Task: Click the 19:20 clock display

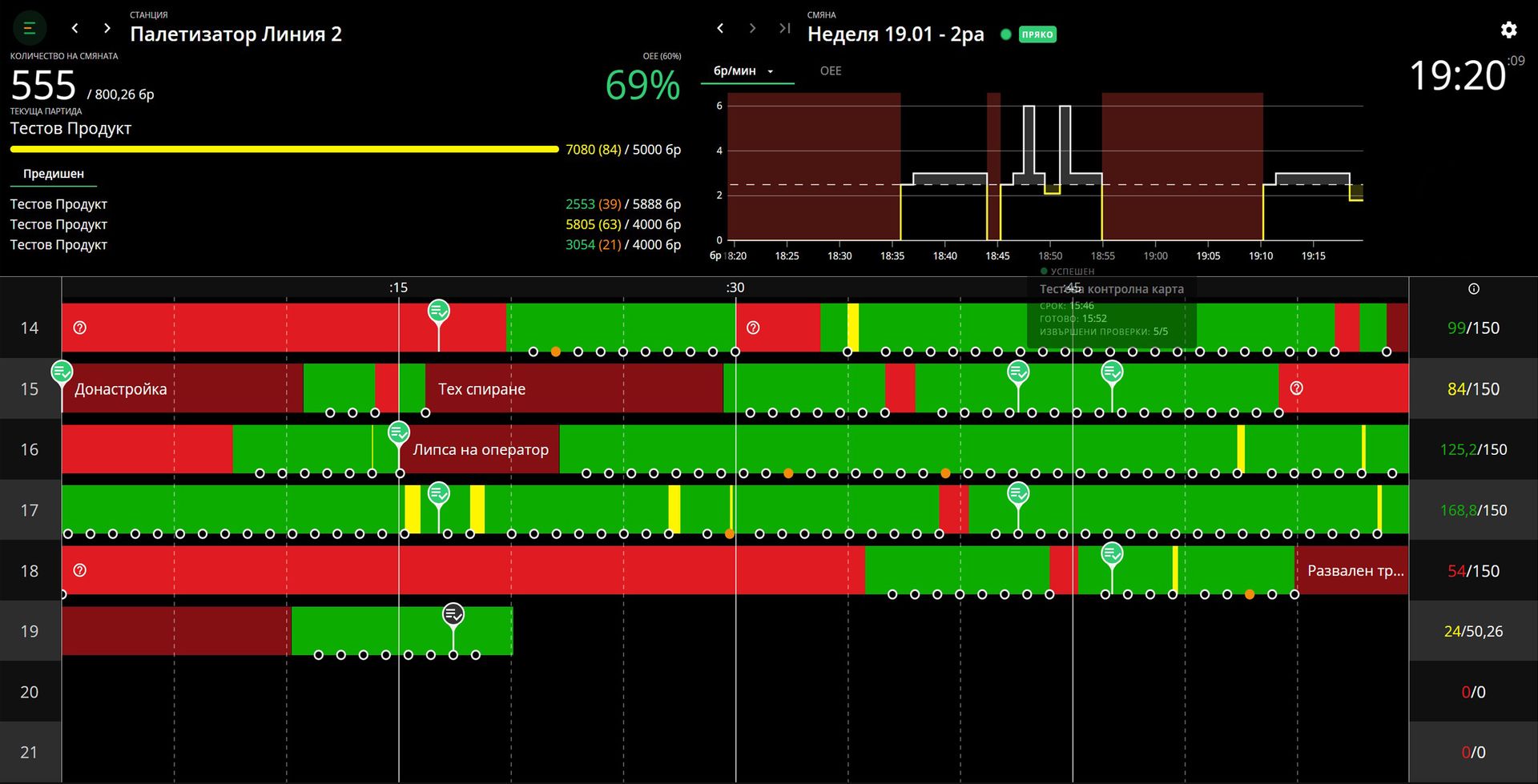Action: click(x=1457, y=76)
